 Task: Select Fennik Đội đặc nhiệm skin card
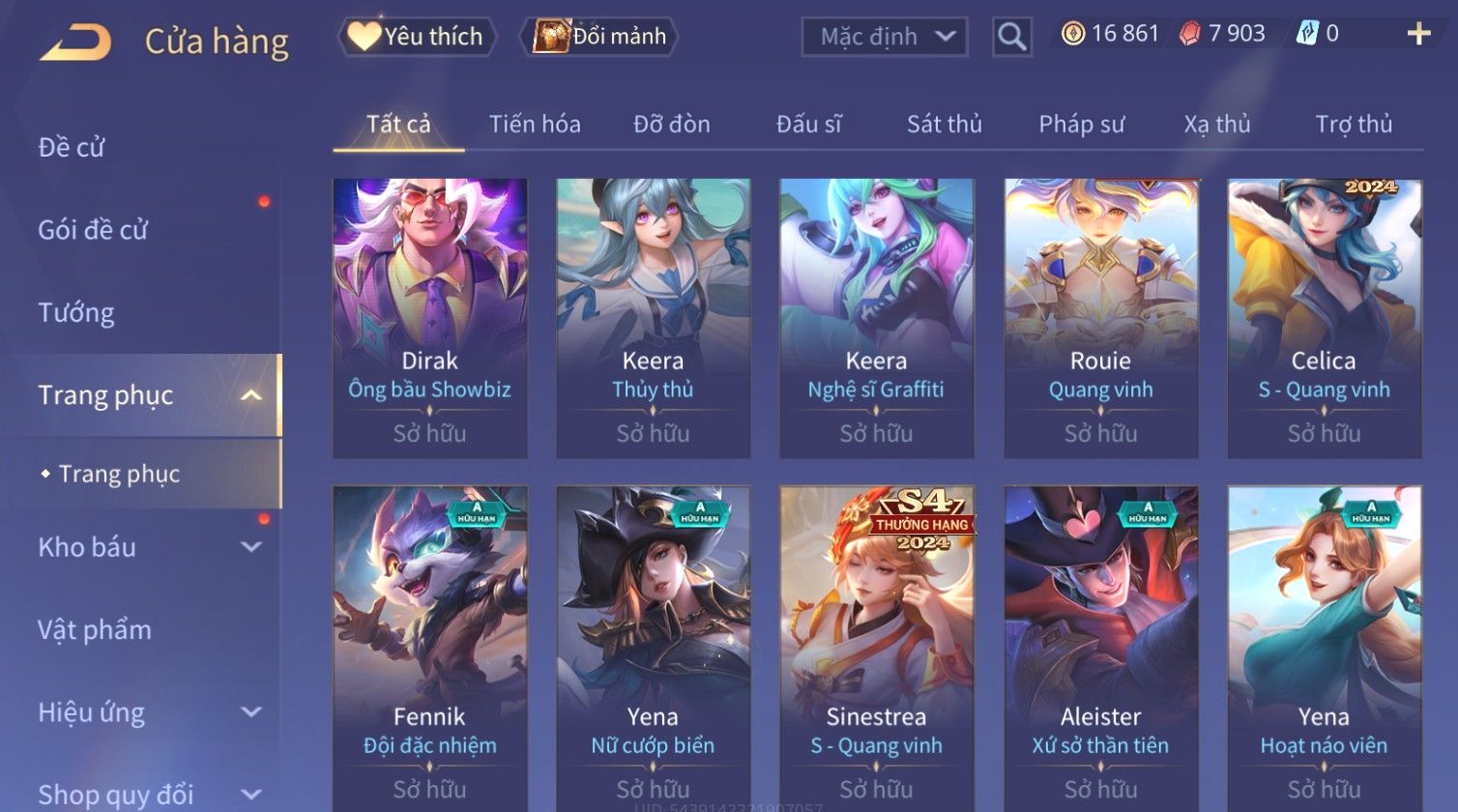tap(430, 648)
